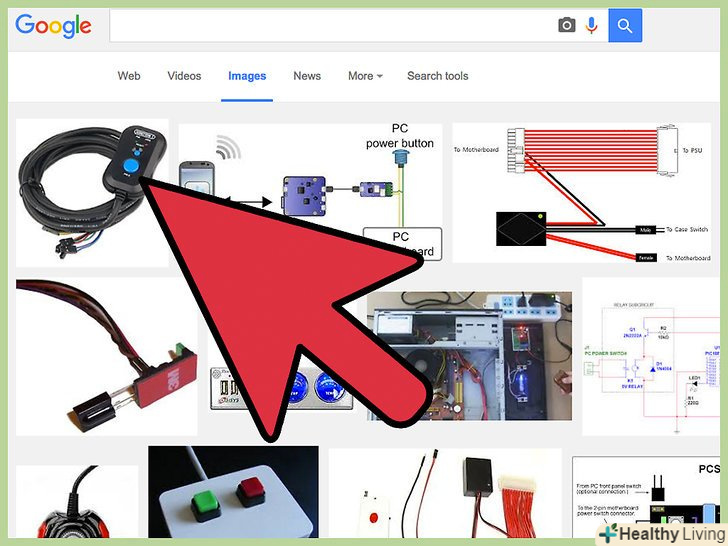Open front panel switch diagram thumbnail
Screen dimensions: 728x546
tap(646, 497)
